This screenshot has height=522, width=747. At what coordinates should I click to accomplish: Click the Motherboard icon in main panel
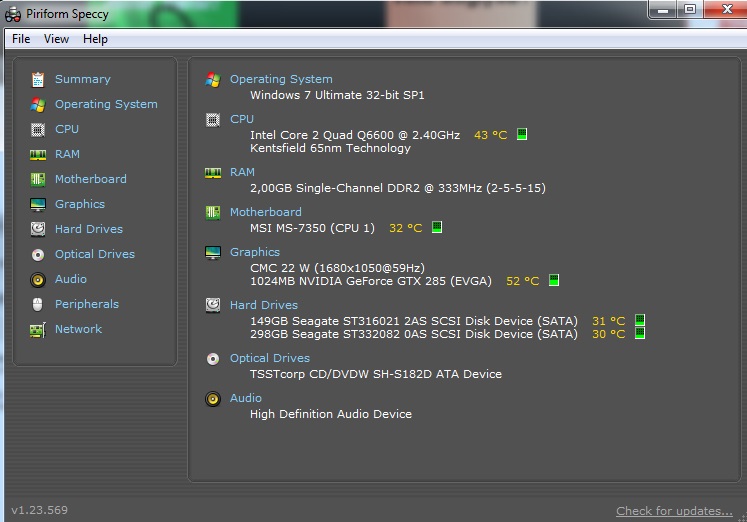(x=213, y=212)
